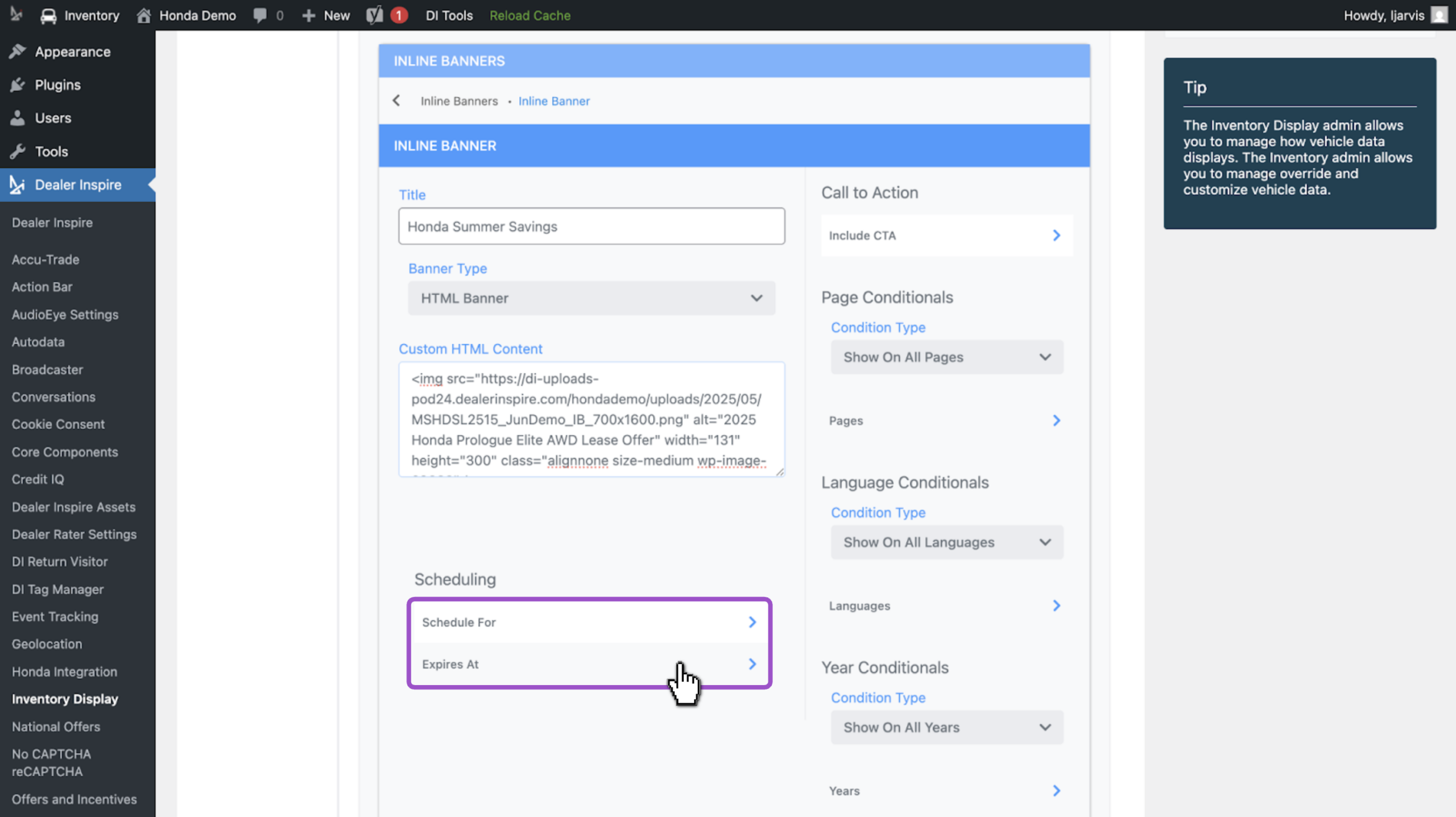The image size is (1456, 817).
Task: Click the Reload Cache link
Action: click(530, 15)
